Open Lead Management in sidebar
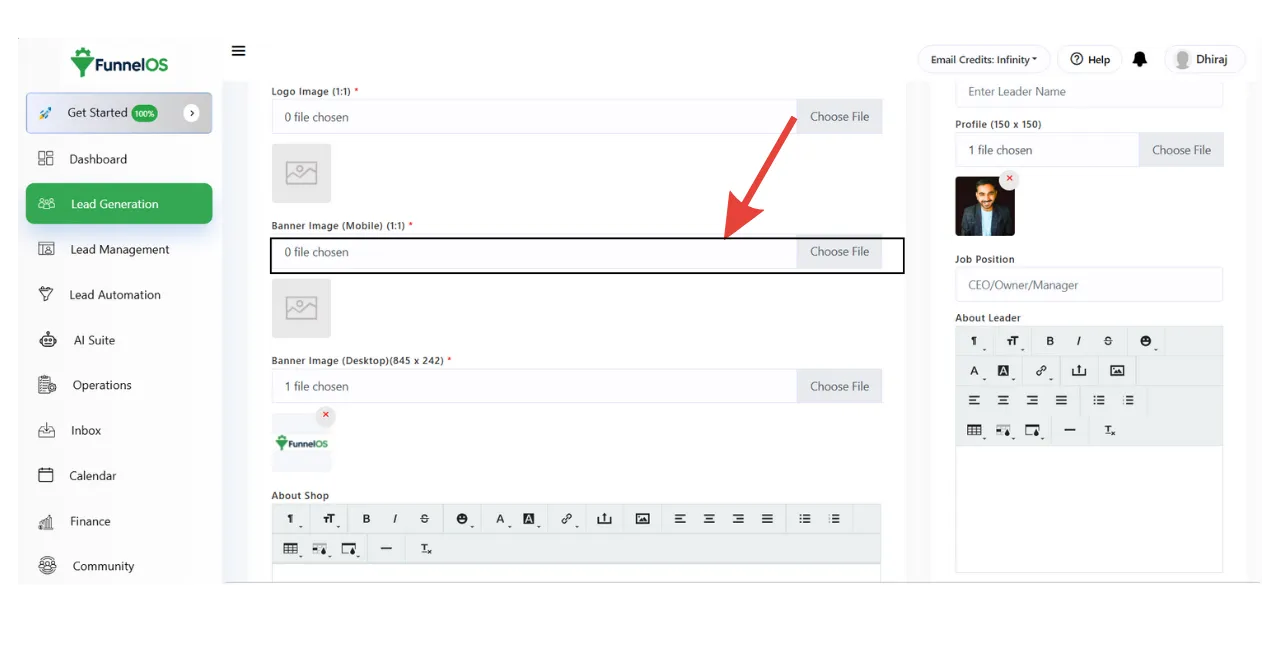This screenshot has width=1280, height=650. (x=119, y=250)
